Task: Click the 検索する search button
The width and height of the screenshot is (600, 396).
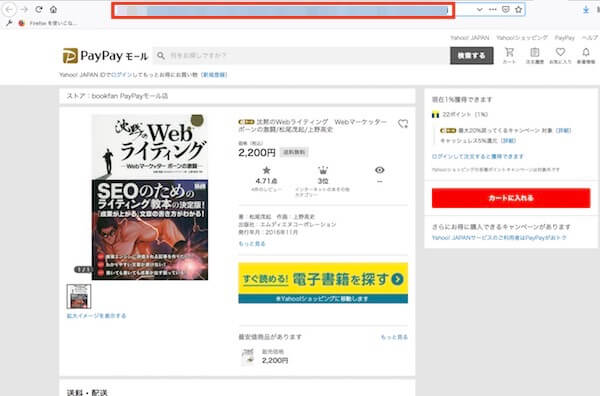Action: 471,56
